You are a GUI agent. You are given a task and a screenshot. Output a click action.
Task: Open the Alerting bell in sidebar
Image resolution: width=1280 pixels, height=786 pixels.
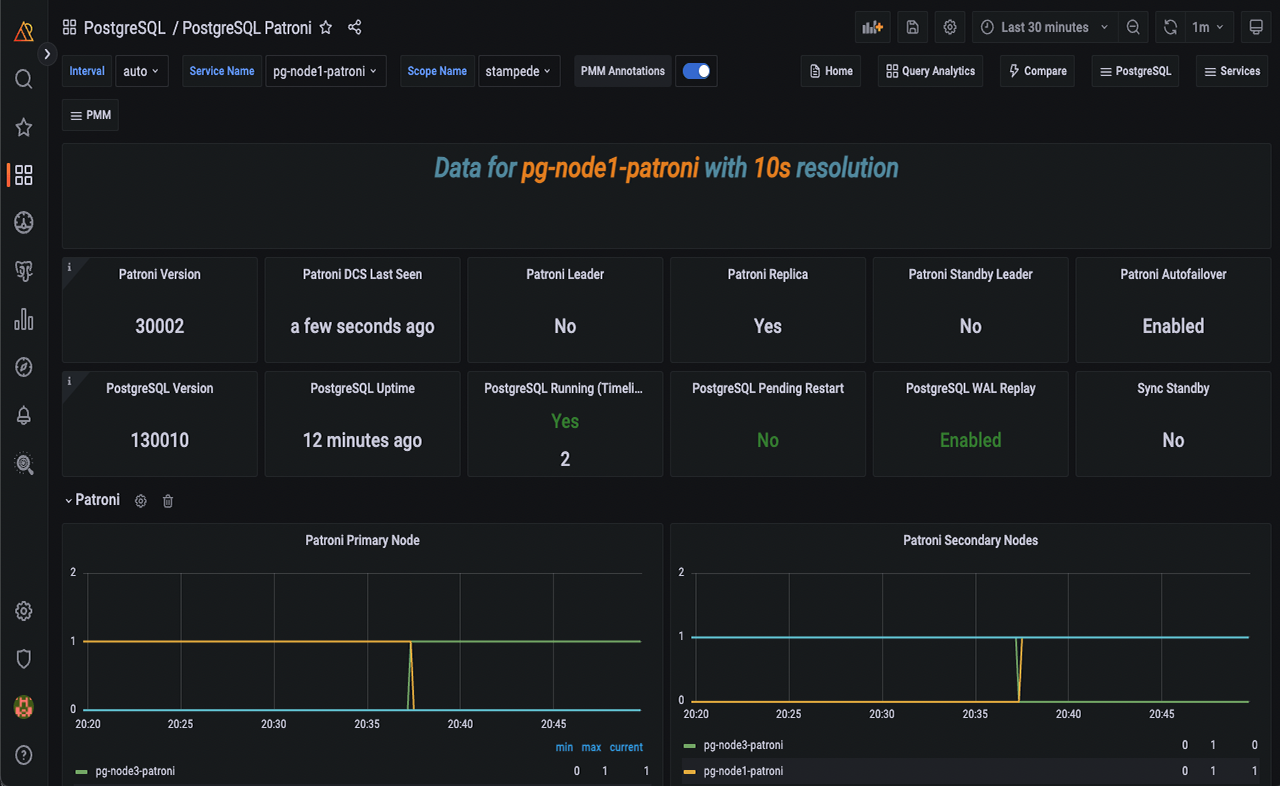24,416
